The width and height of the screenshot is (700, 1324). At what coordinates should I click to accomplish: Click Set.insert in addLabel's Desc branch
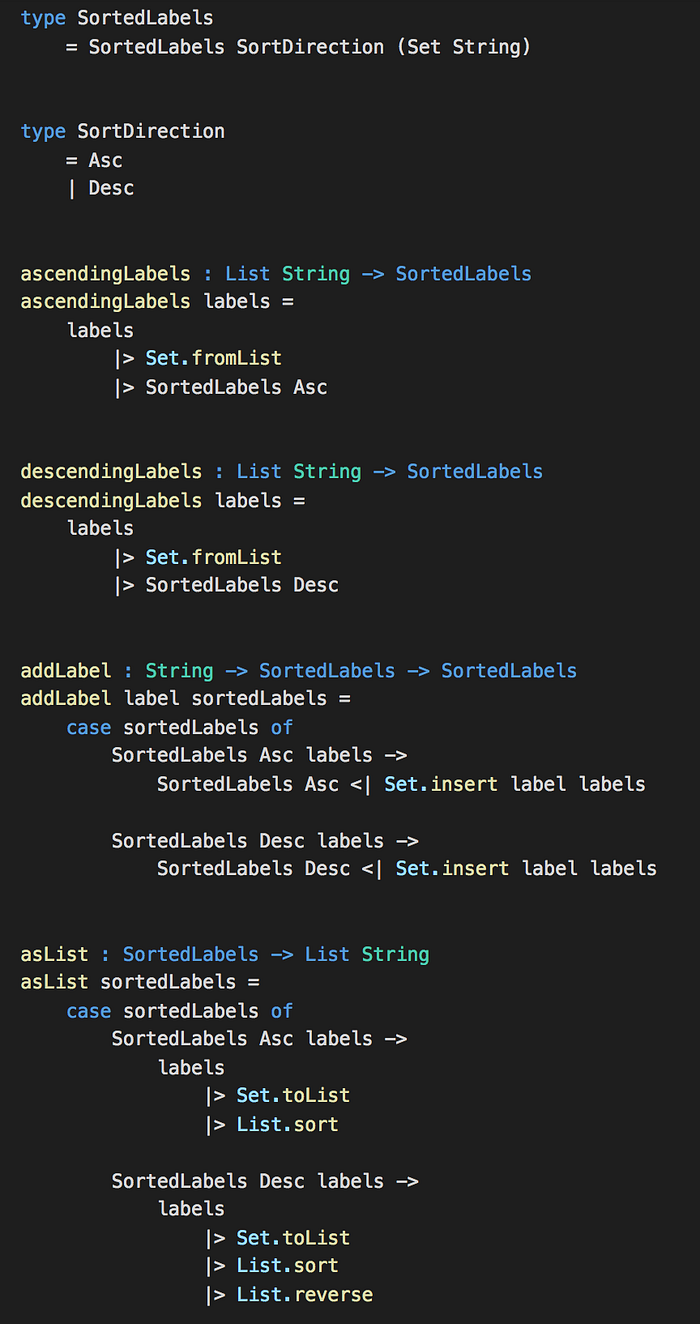click(452, 868)
